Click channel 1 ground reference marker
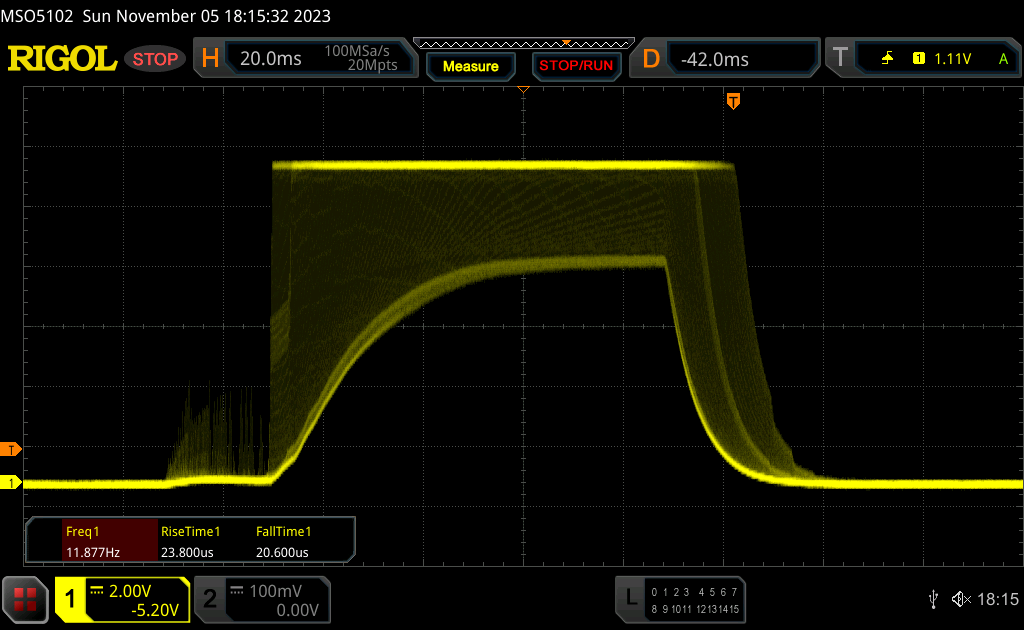1024x630 pixels. tap(12, 483)
